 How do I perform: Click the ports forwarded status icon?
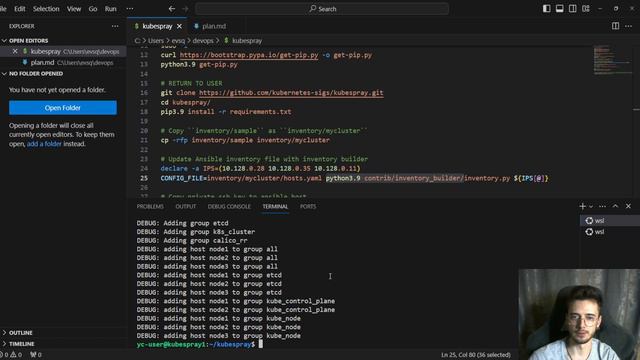36,355
